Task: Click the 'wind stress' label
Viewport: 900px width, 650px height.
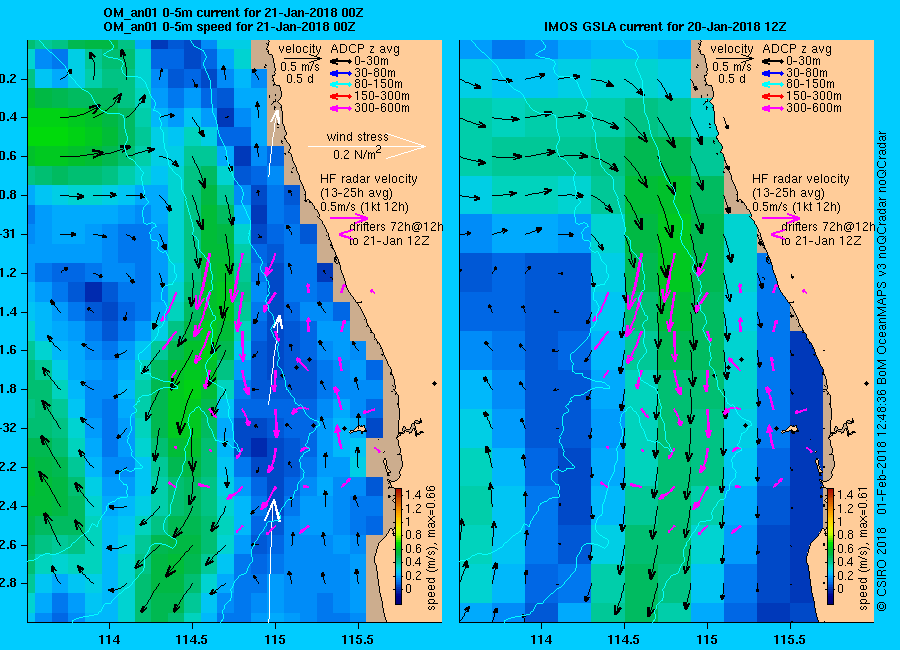Action: (x=358, y=137)
